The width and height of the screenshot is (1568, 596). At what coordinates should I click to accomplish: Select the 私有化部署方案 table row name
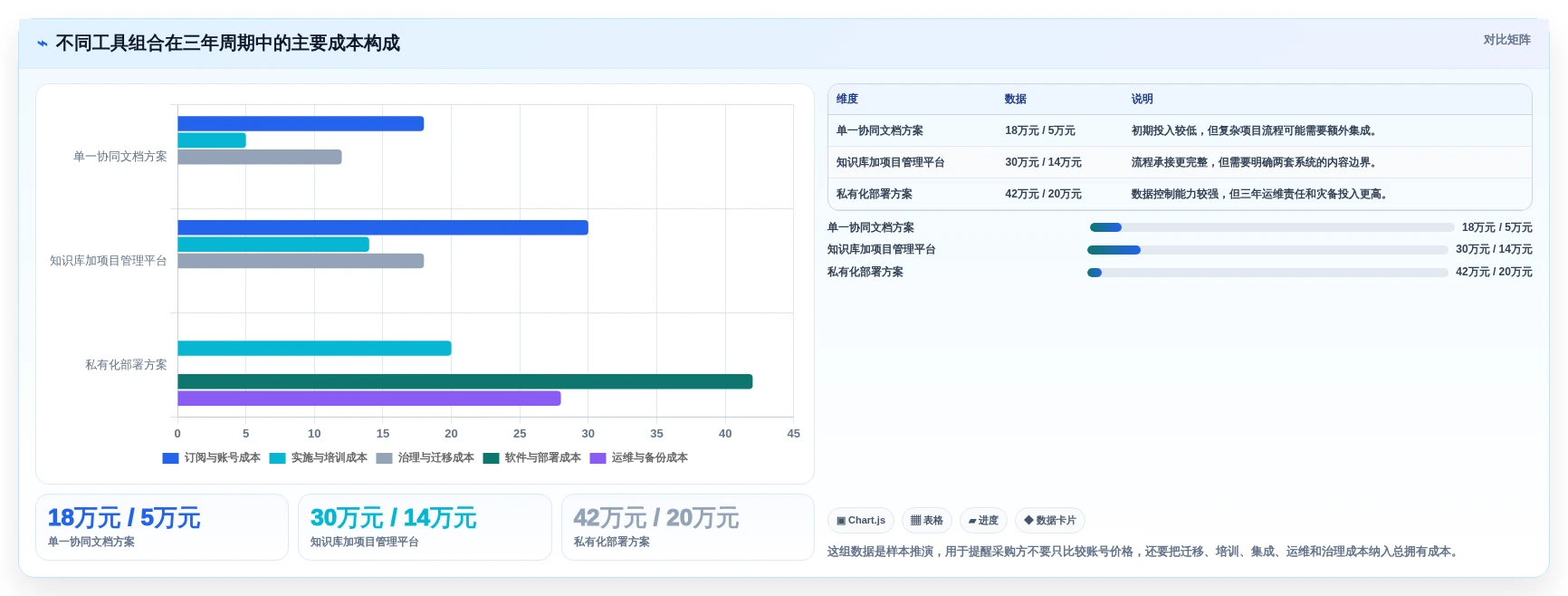(x=875, y=195)
